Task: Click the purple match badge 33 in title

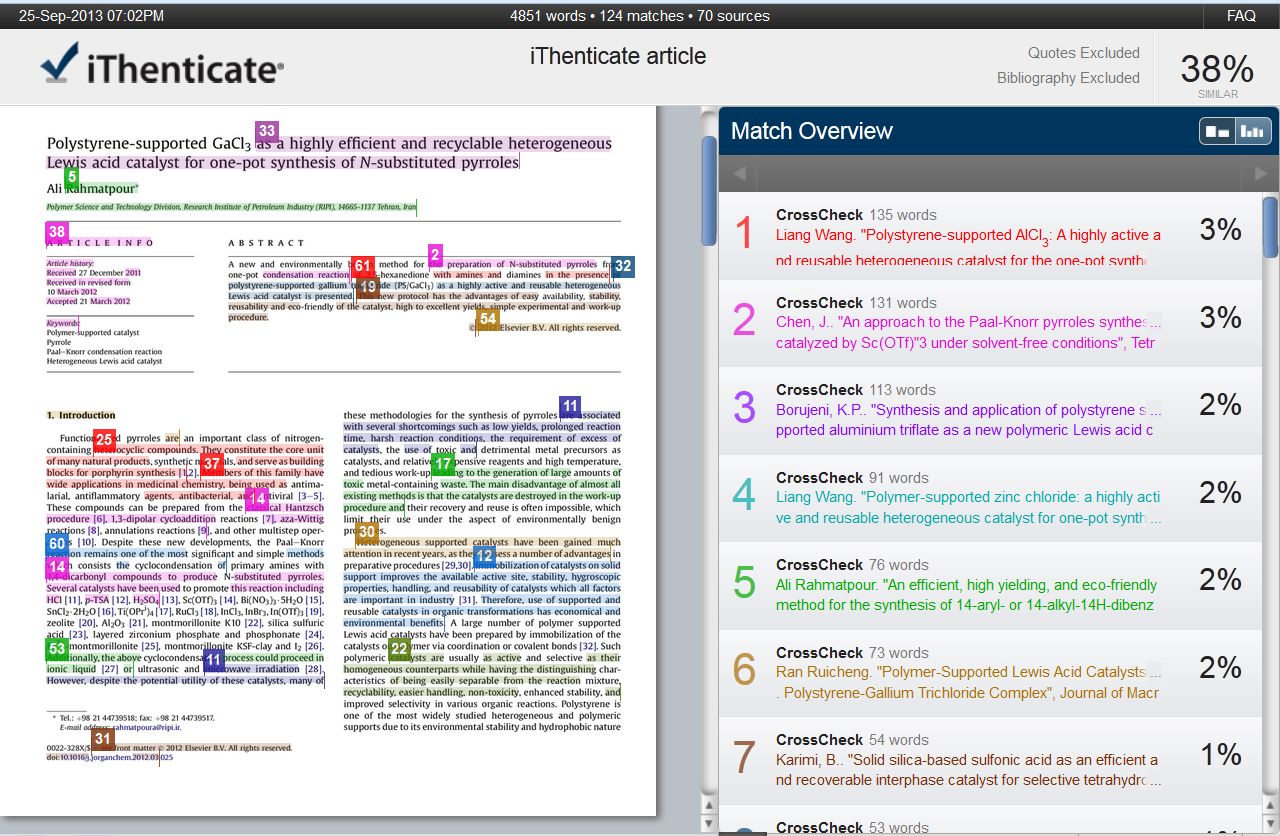Action: click(x=267, y=131)
